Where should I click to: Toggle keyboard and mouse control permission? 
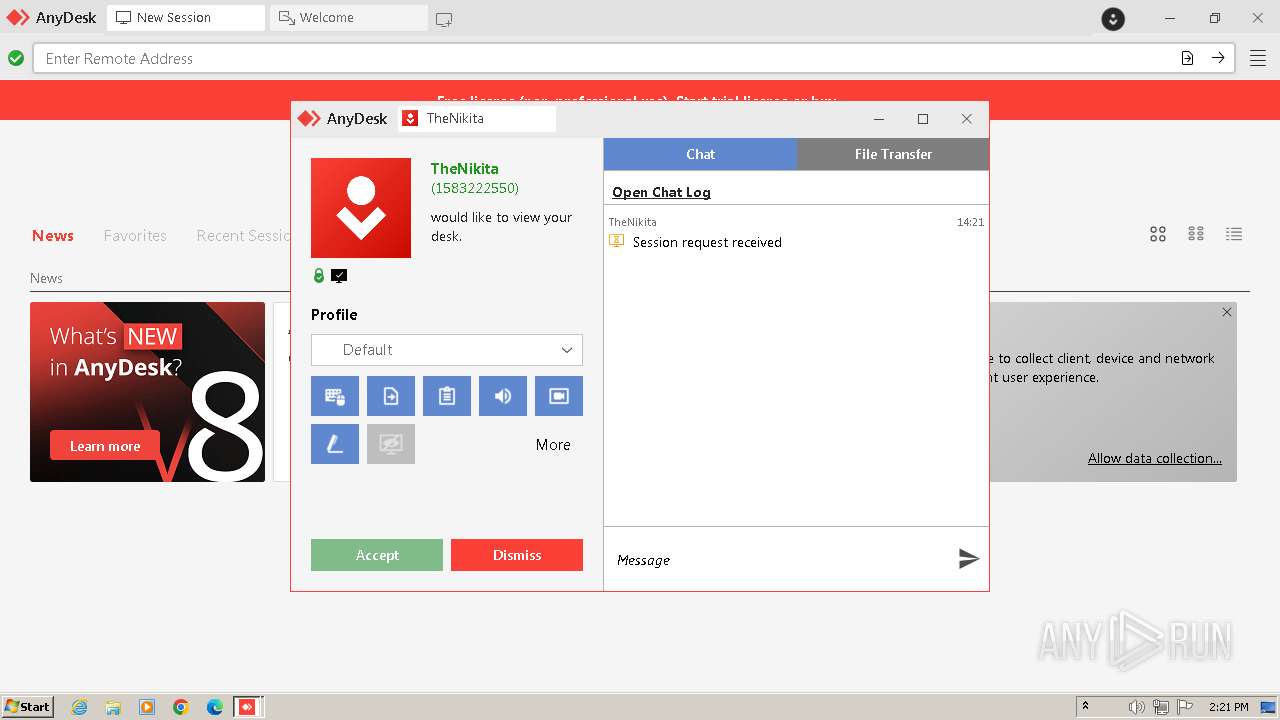335,396
